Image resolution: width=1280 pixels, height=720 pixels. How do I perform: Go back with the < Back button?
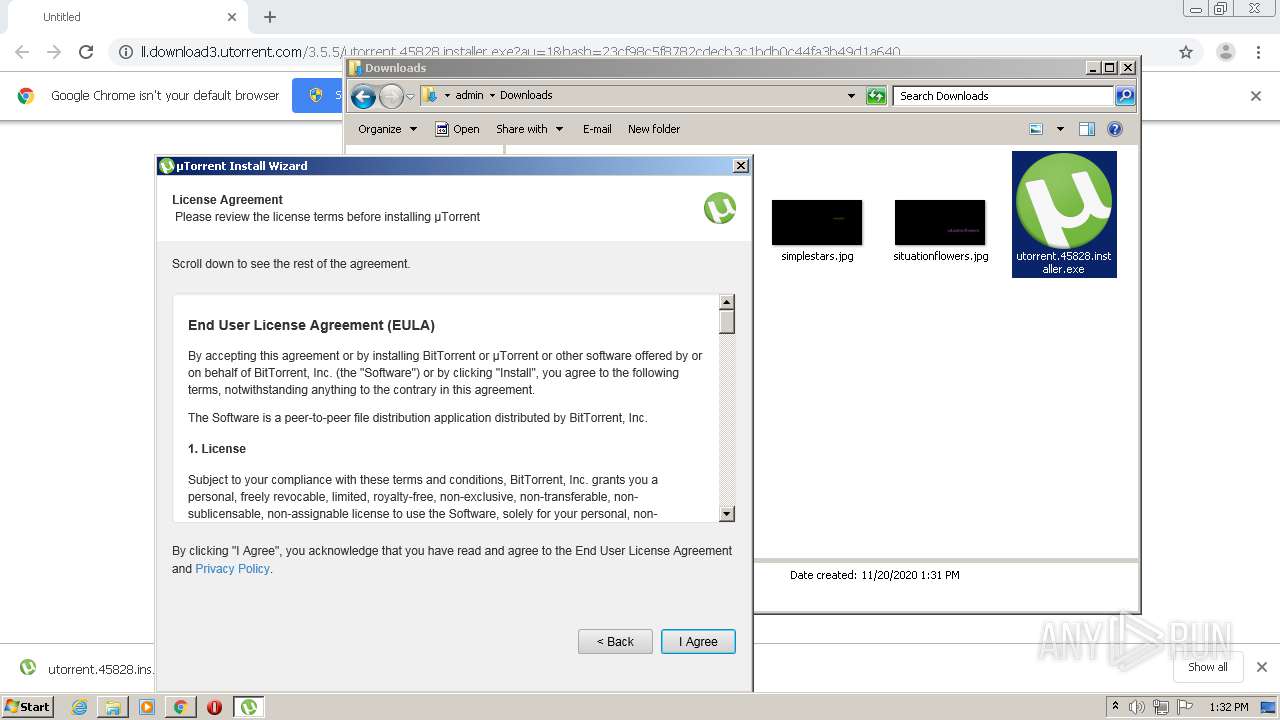coord(615,642)
